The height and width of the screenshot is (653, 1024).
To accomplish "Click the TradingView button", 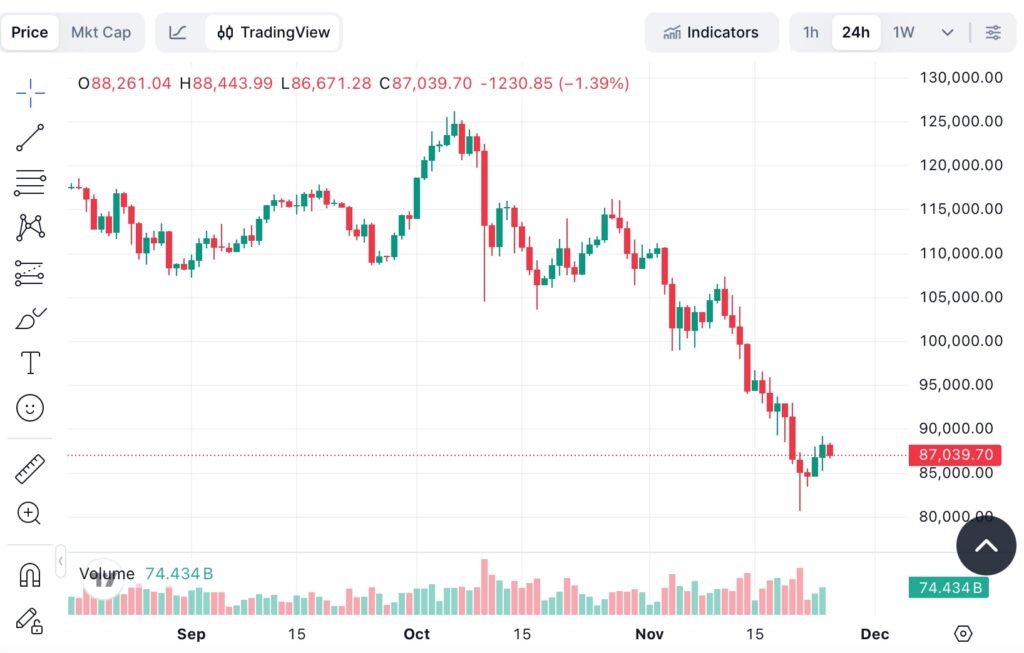I will tap(272, 32).
